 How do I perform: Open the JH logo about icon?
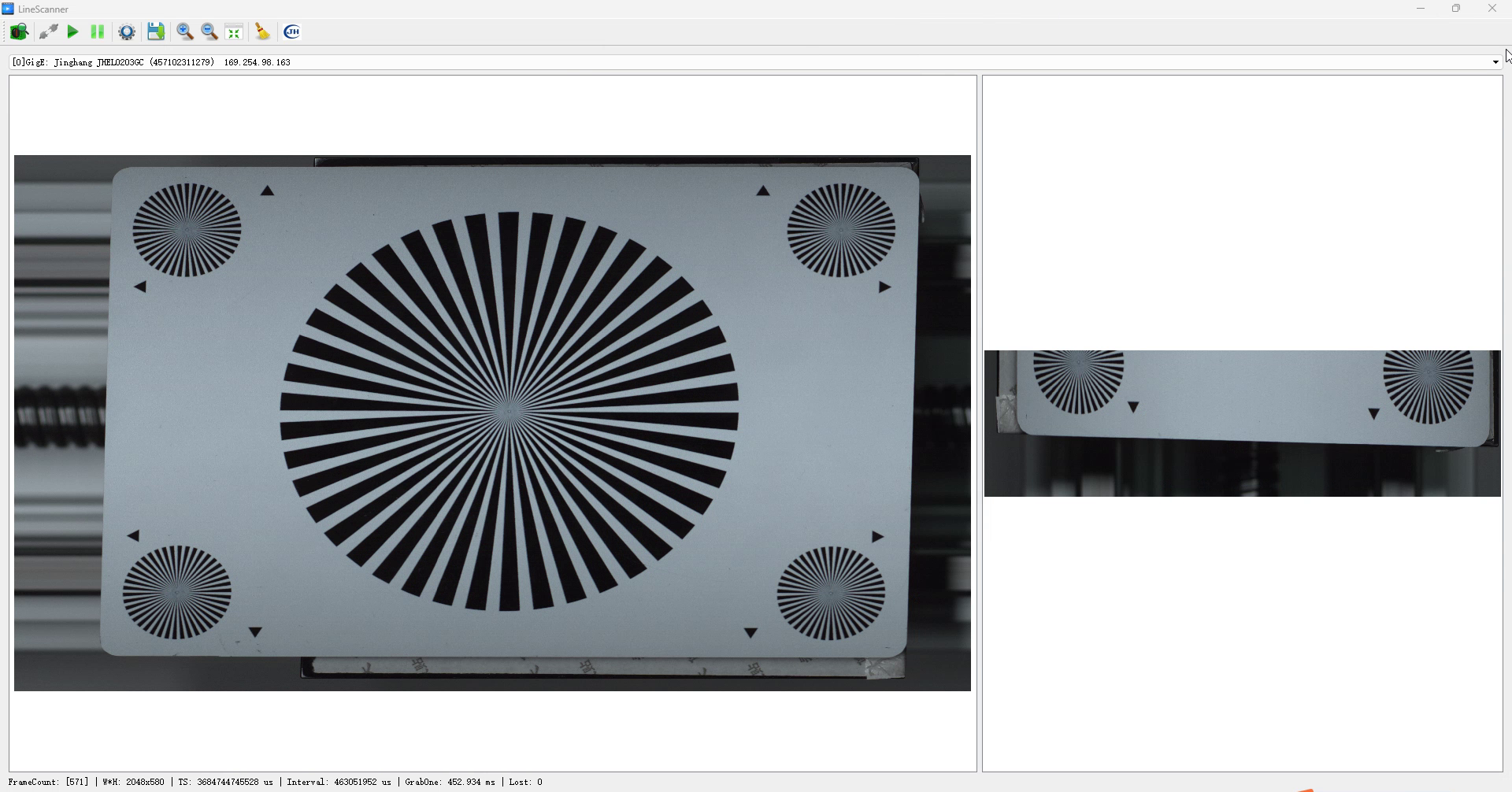[292, 31]
